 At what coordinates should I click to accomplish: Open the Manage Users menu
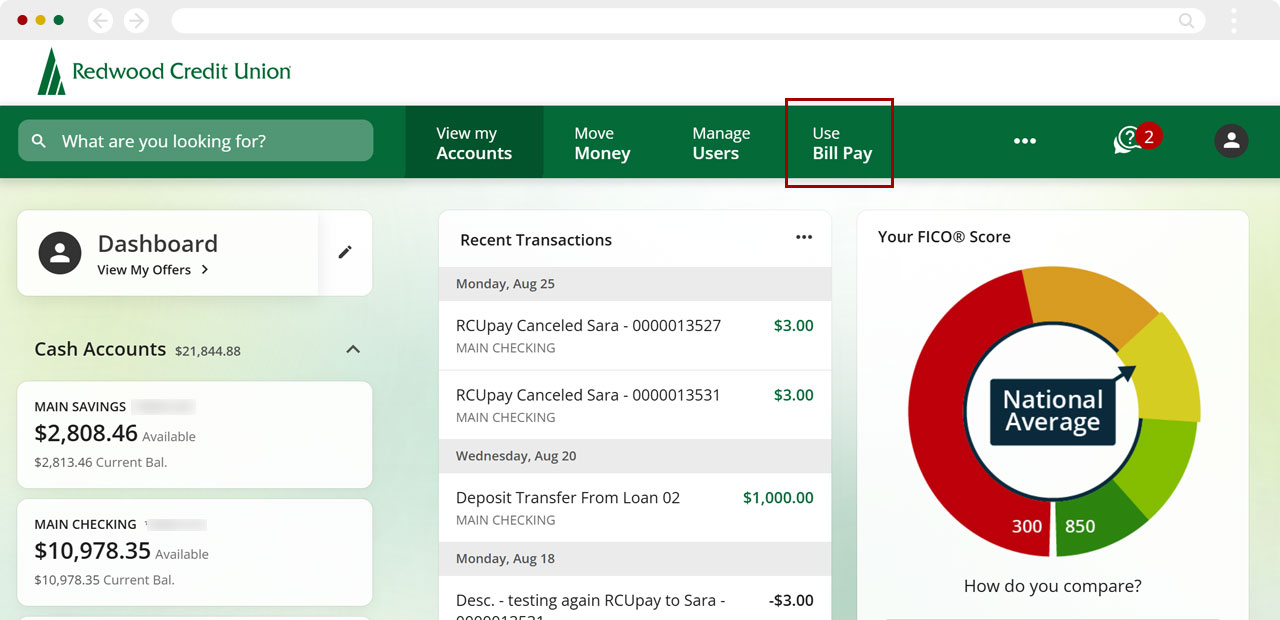720,143
